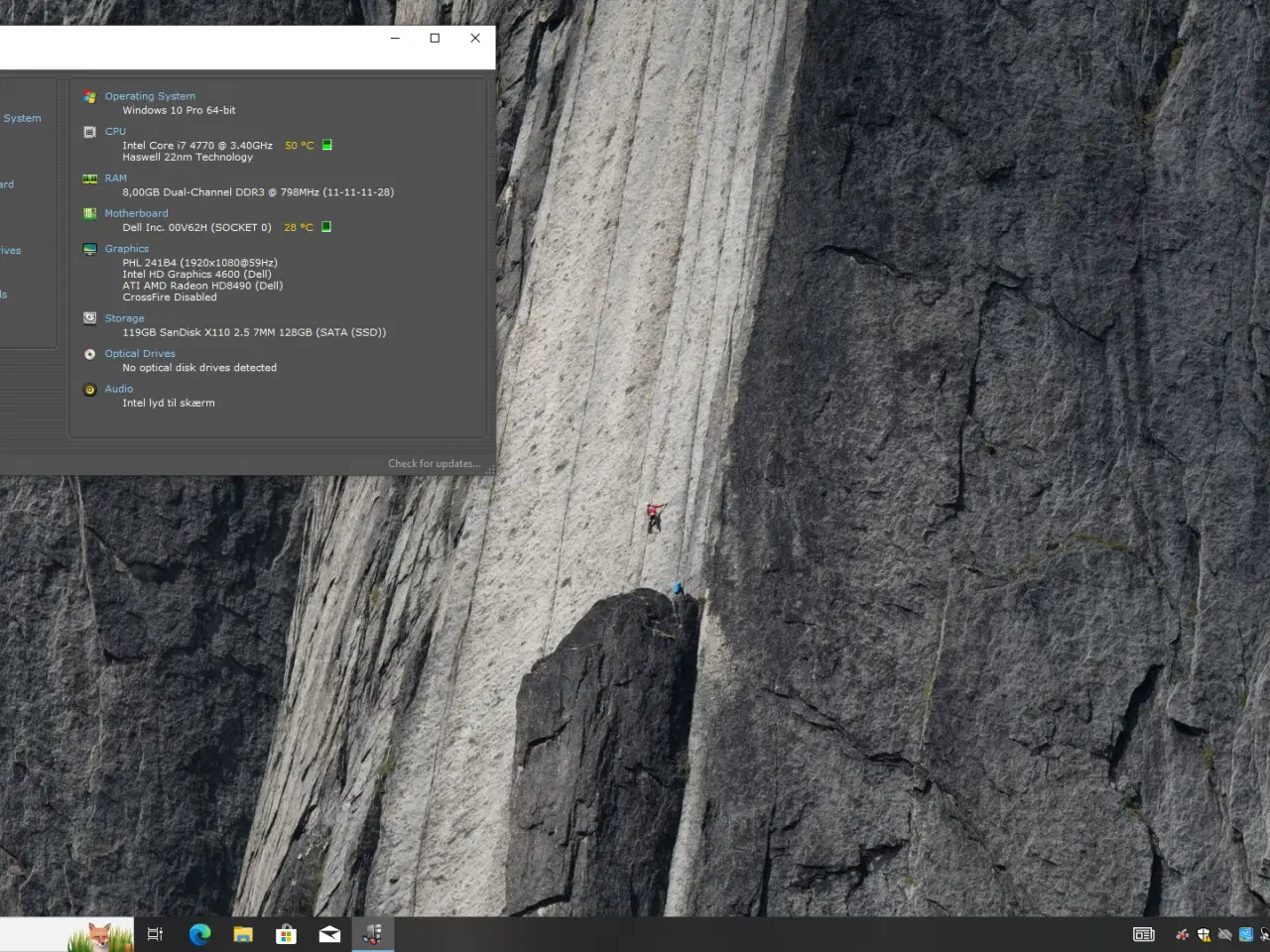Click the disconnected network icon in system tray
The width and height of the screenshot is (1270, 952).
point(1226,934)
